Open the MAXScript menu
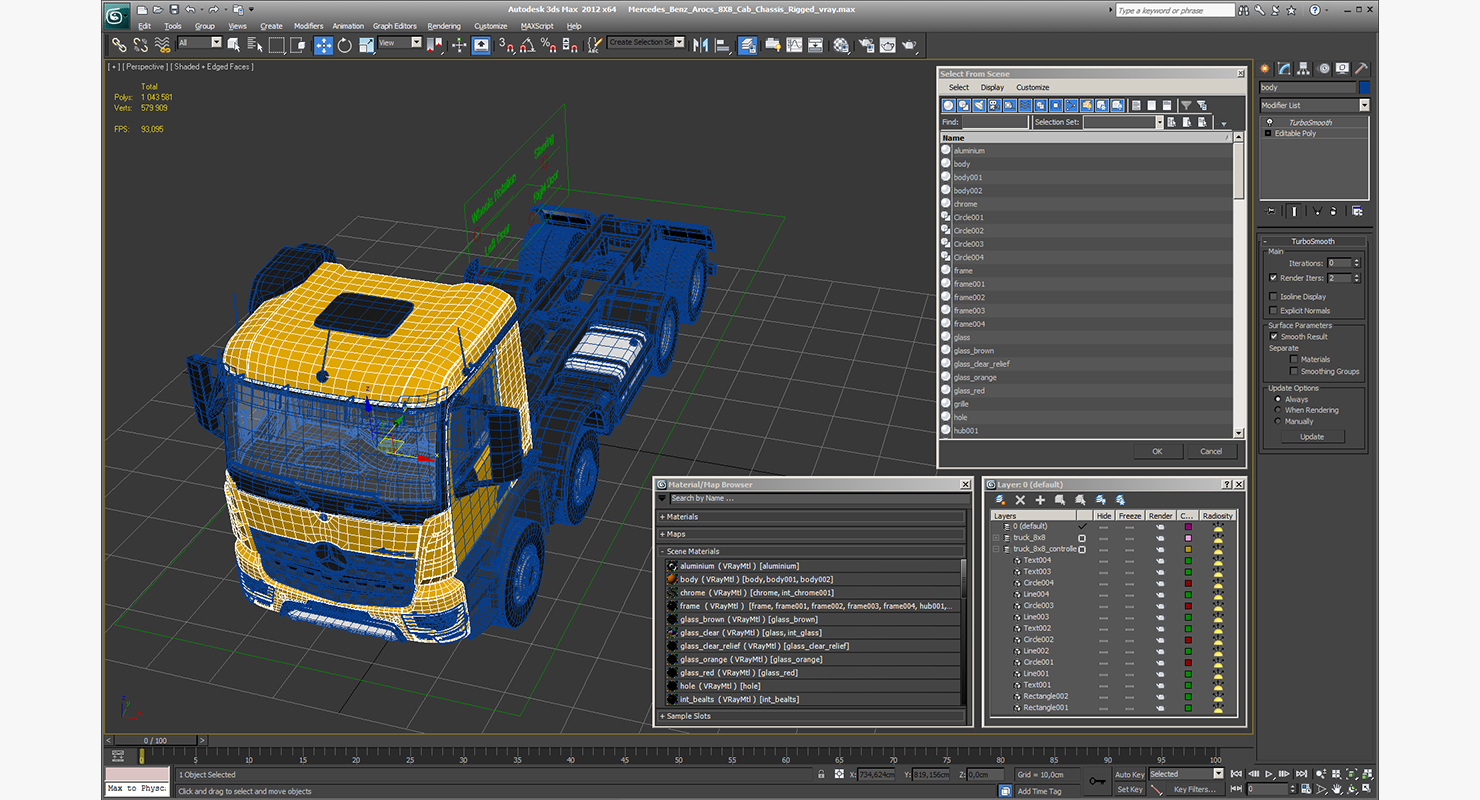1480x800 pixels. (537, 26)
